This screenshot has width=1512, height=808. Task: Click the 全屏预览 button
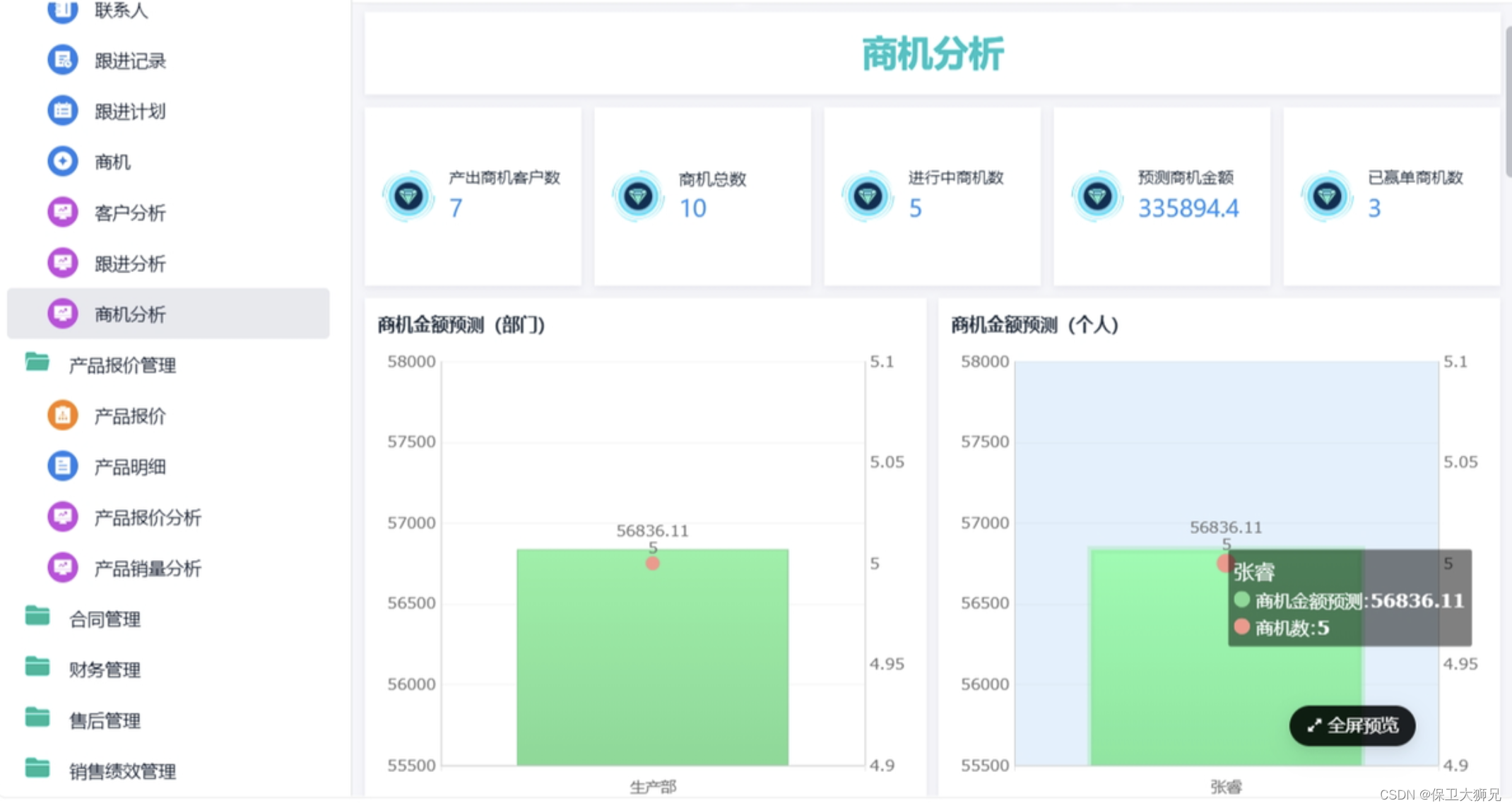click(1352, 726)
